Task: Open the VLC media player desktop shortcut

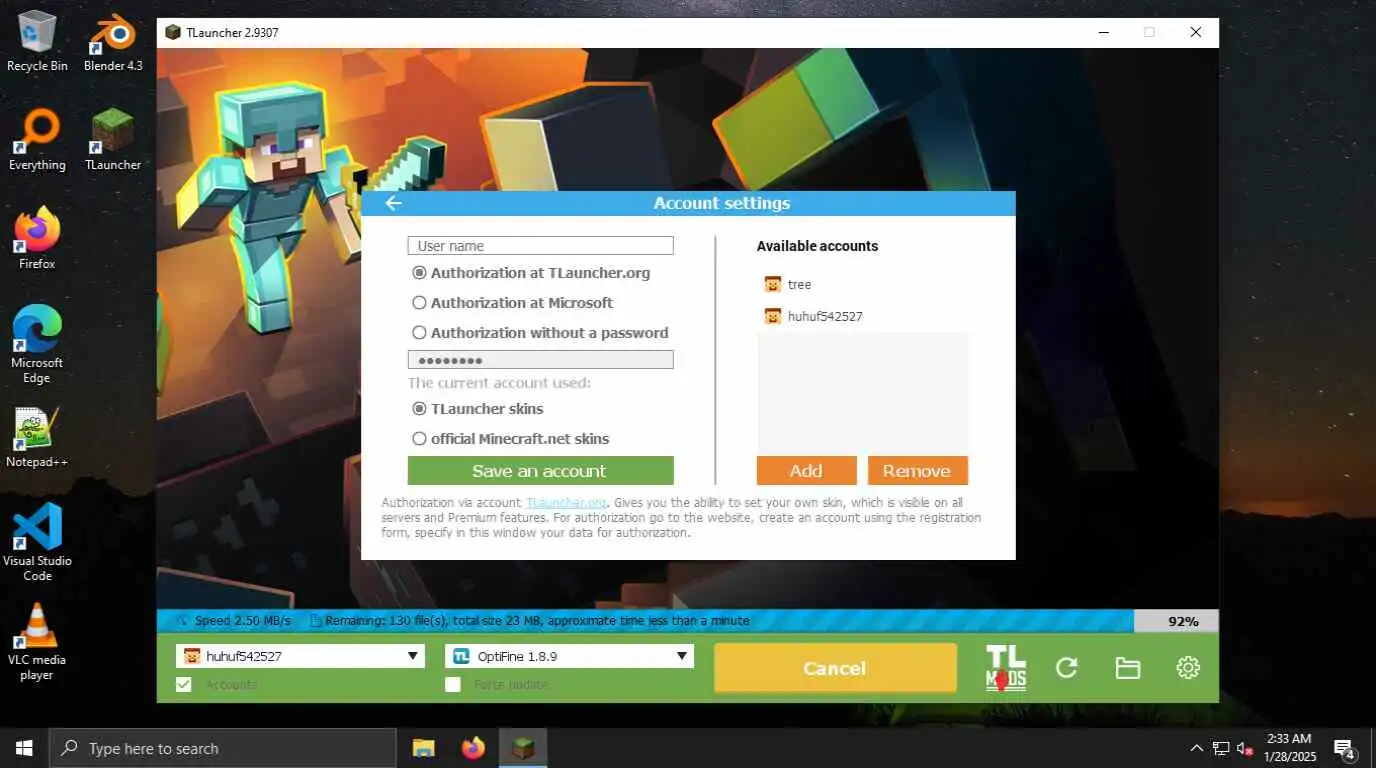Action: point(37,641)
